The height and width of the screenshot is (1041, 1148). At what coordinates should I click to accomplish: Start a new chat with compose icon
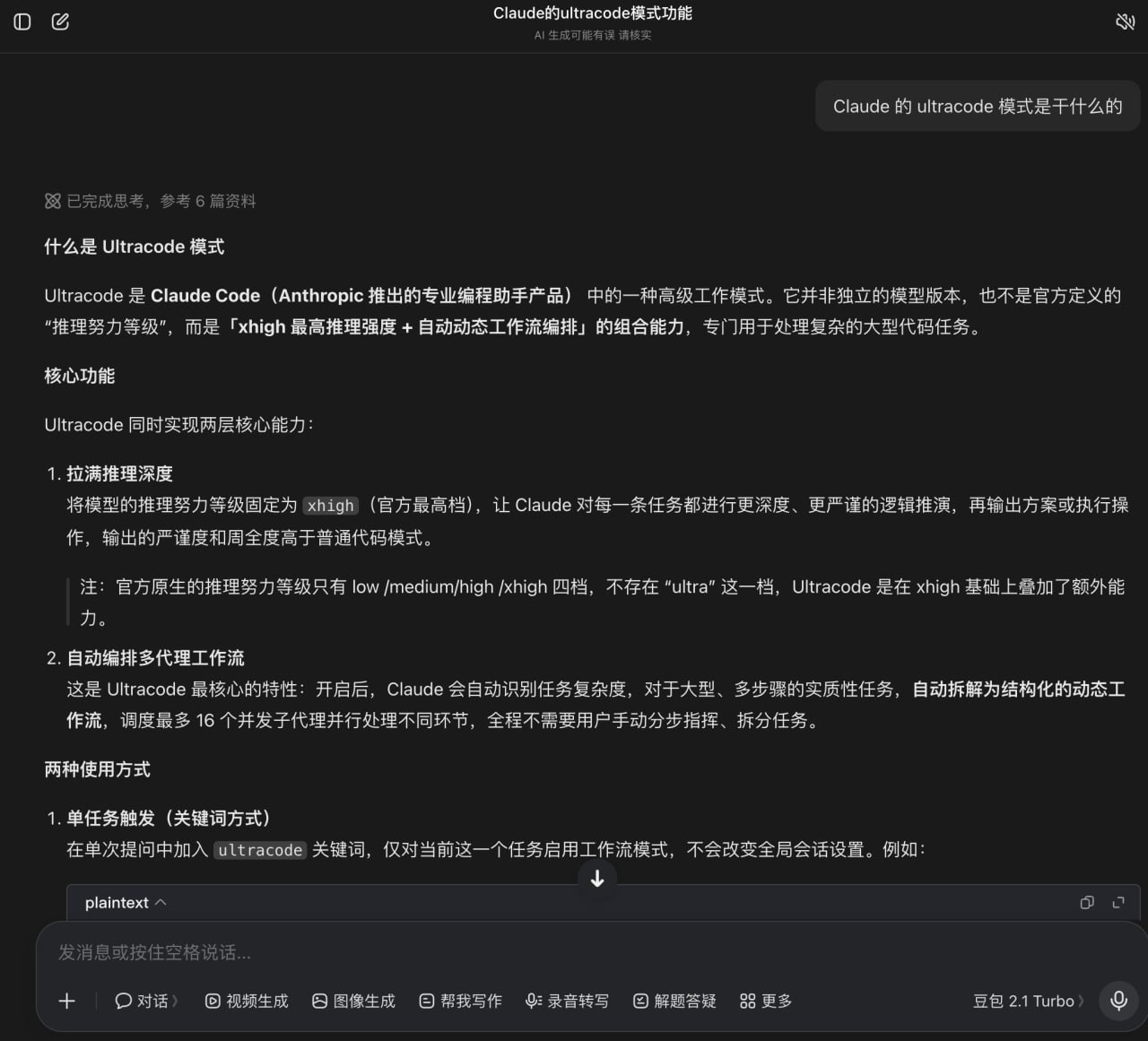click(60, 22)
